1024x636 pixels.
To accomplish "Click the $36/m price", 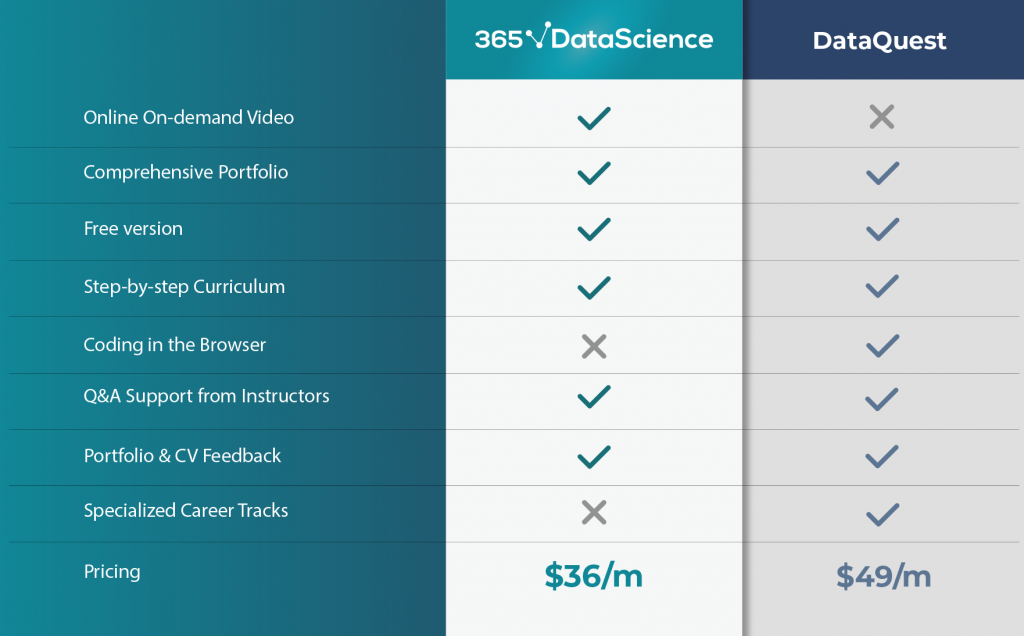I will point(594,575).
